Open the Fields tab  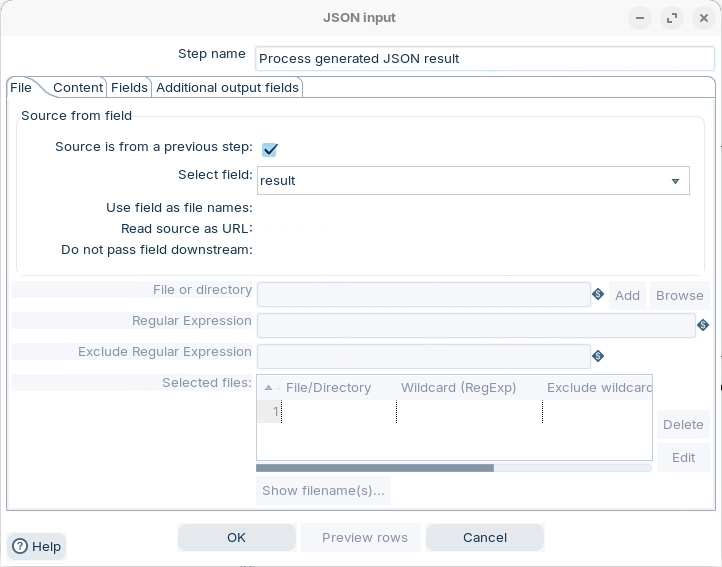pos(129,88)
